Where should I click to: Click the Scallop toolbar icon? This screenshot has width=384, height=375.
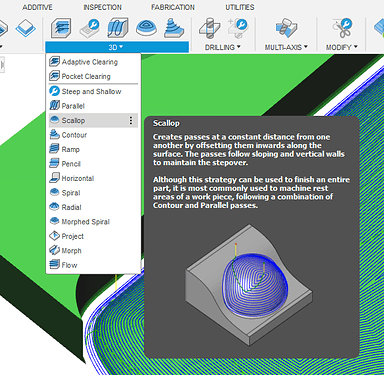coord(146,28)
